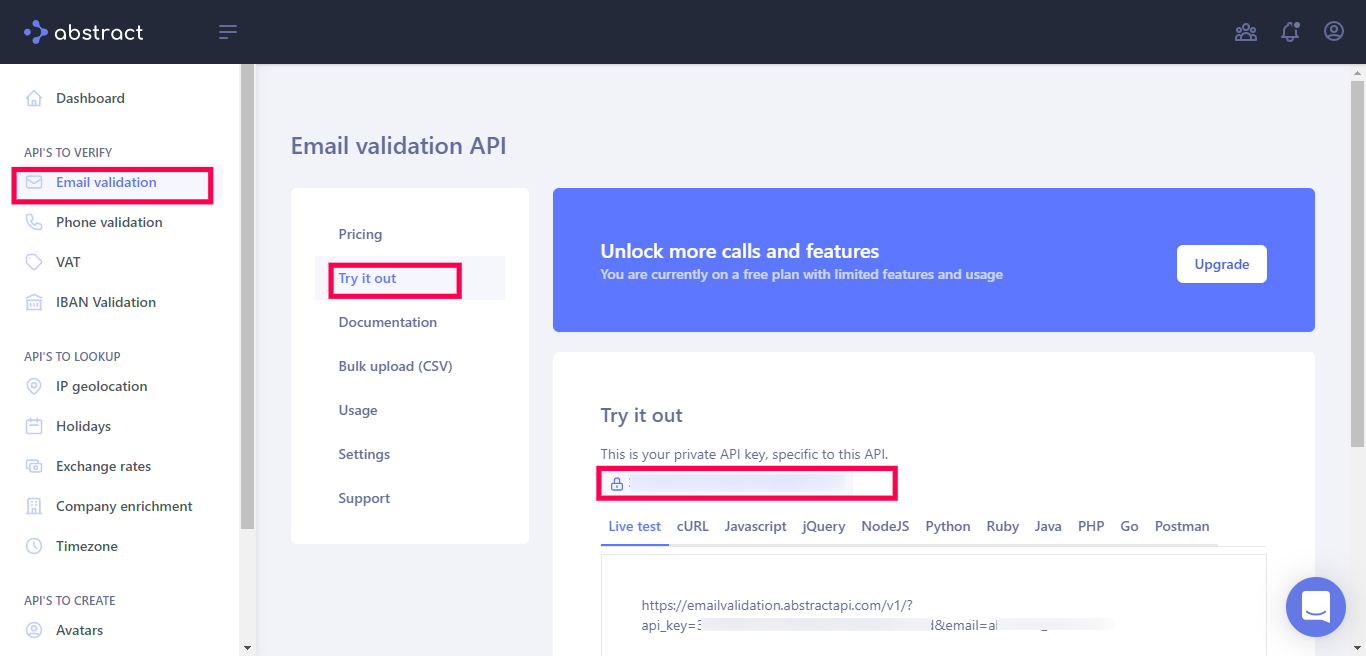
Task: Open the notifications bell
Action: click(1290, 32)
